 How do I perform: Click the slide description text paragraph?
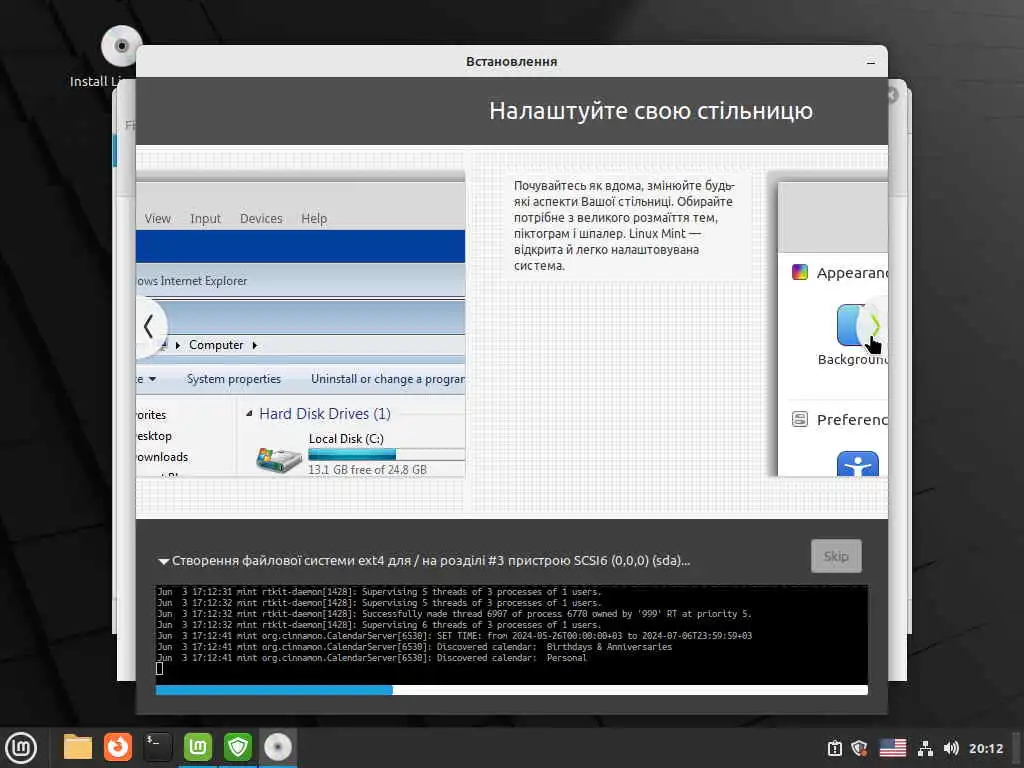(x=624, y=225)
